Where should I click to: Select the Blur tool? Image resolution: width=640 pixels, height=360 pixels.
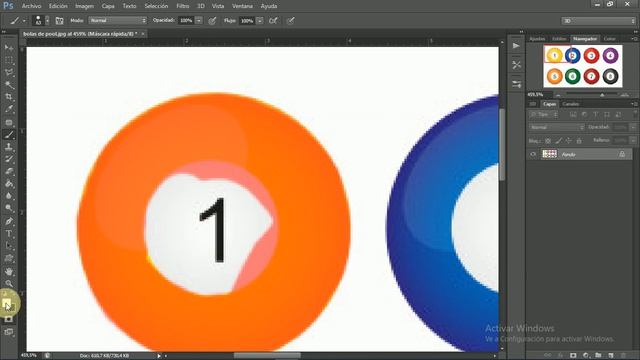[9, 196]
